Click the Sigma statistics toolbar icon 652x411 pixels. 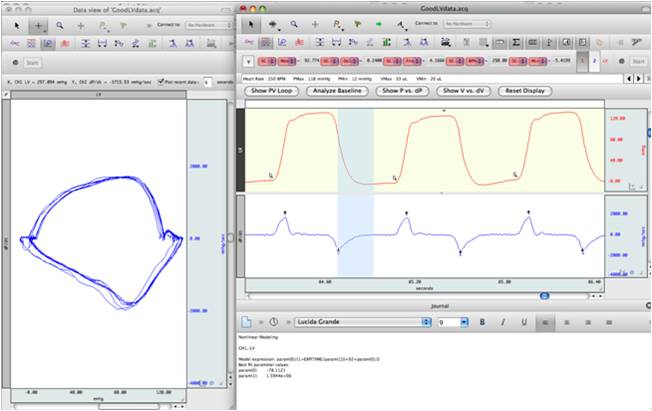coord(516,42)
